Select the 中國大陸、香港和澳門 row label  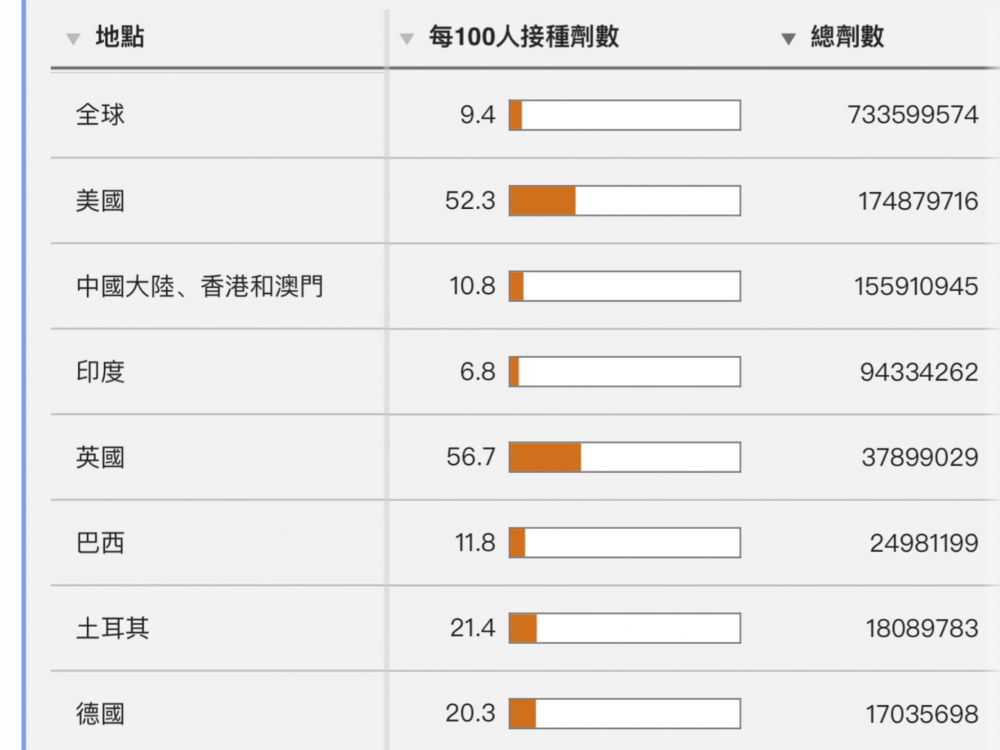(199, 287)
